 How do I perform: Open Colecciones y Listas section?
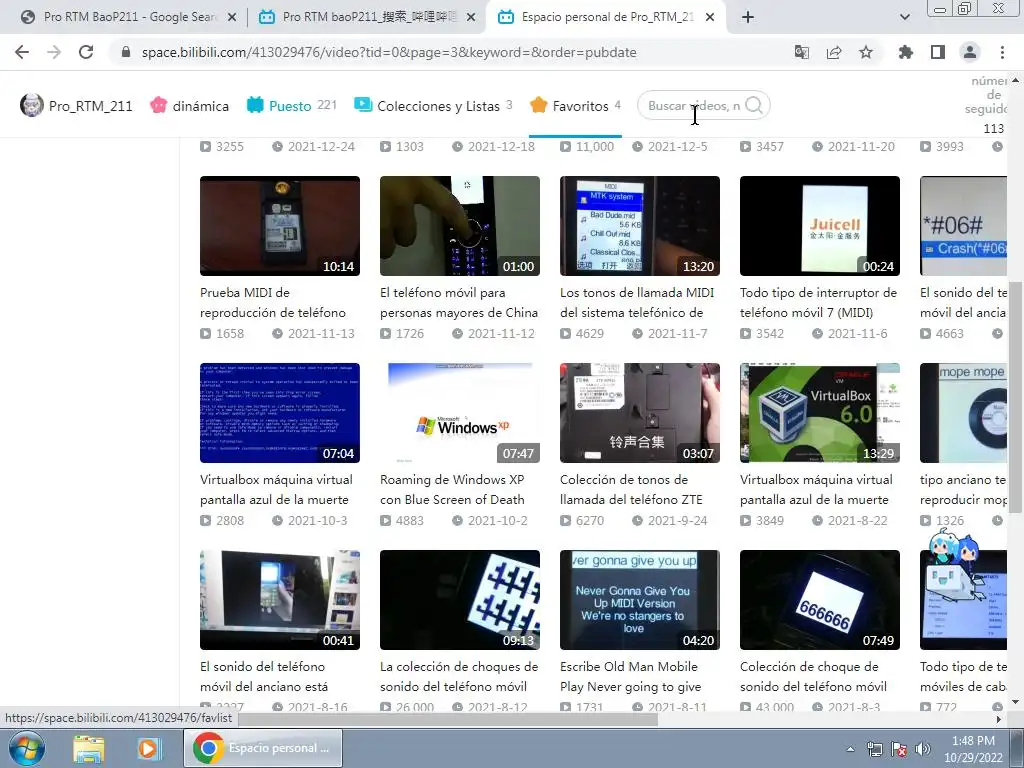[x=433, y=106]
